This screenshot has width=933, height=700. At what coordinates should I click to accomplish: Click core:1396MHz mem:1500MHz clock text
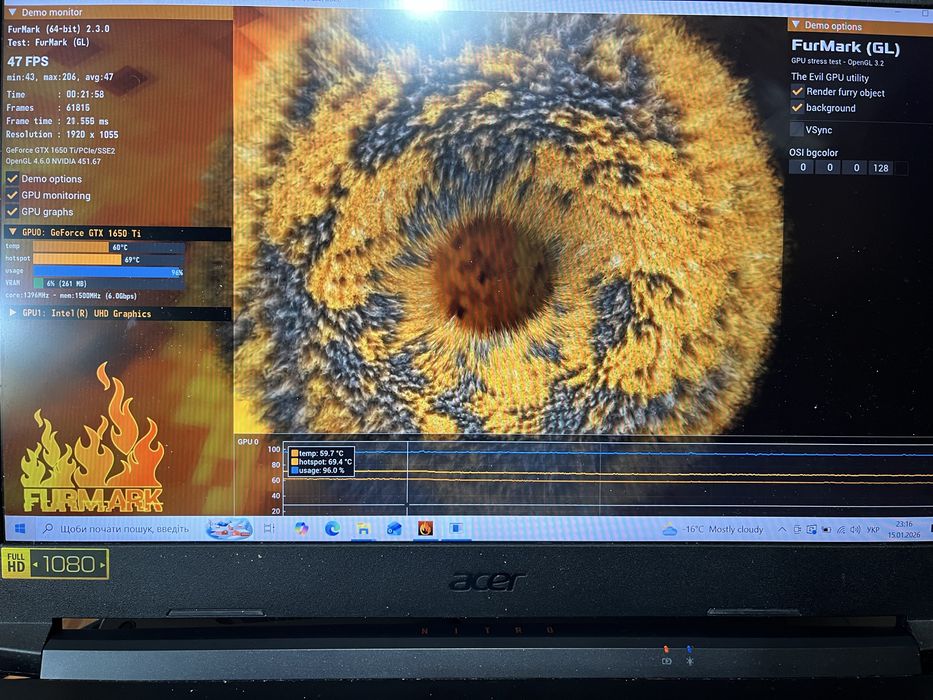tap(71, 295)
